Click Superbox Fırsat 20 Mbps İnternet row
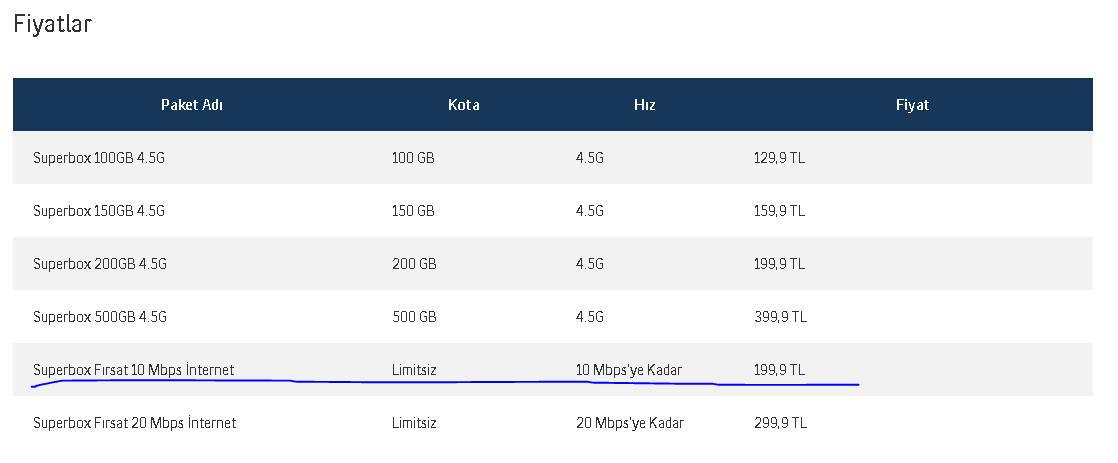Screen dimensions: 1118x463 tap(134, 423)
